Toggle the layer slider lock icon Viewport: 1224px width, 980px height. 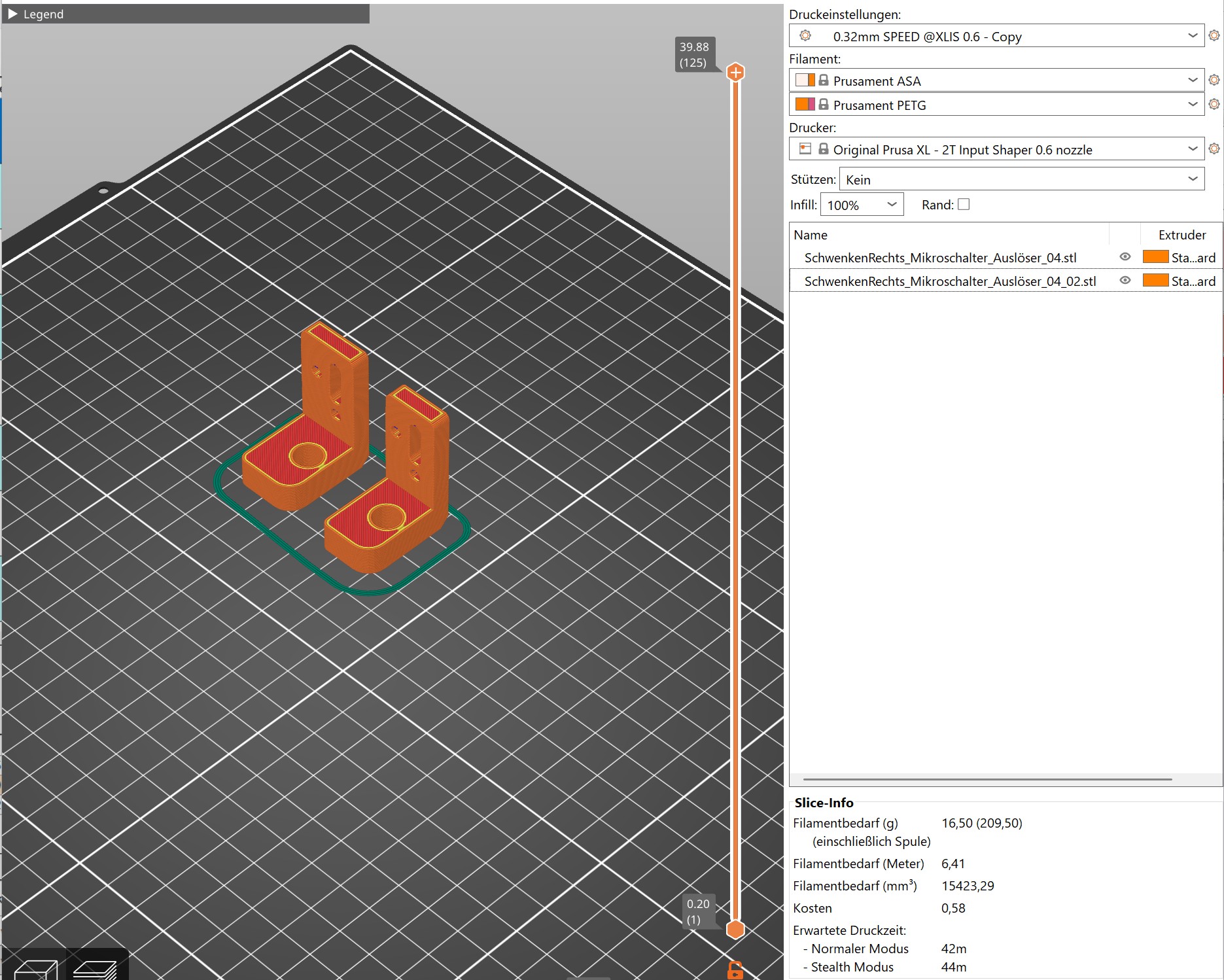[x=735, y=970]
